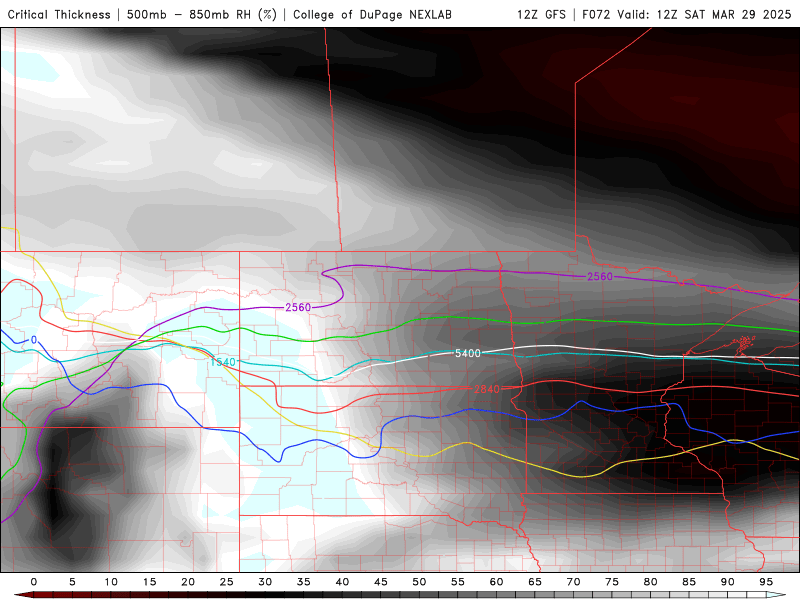This screenshot has width=800, height=600.
Task: Select colorbar tick label '90'
Action: 727,582
